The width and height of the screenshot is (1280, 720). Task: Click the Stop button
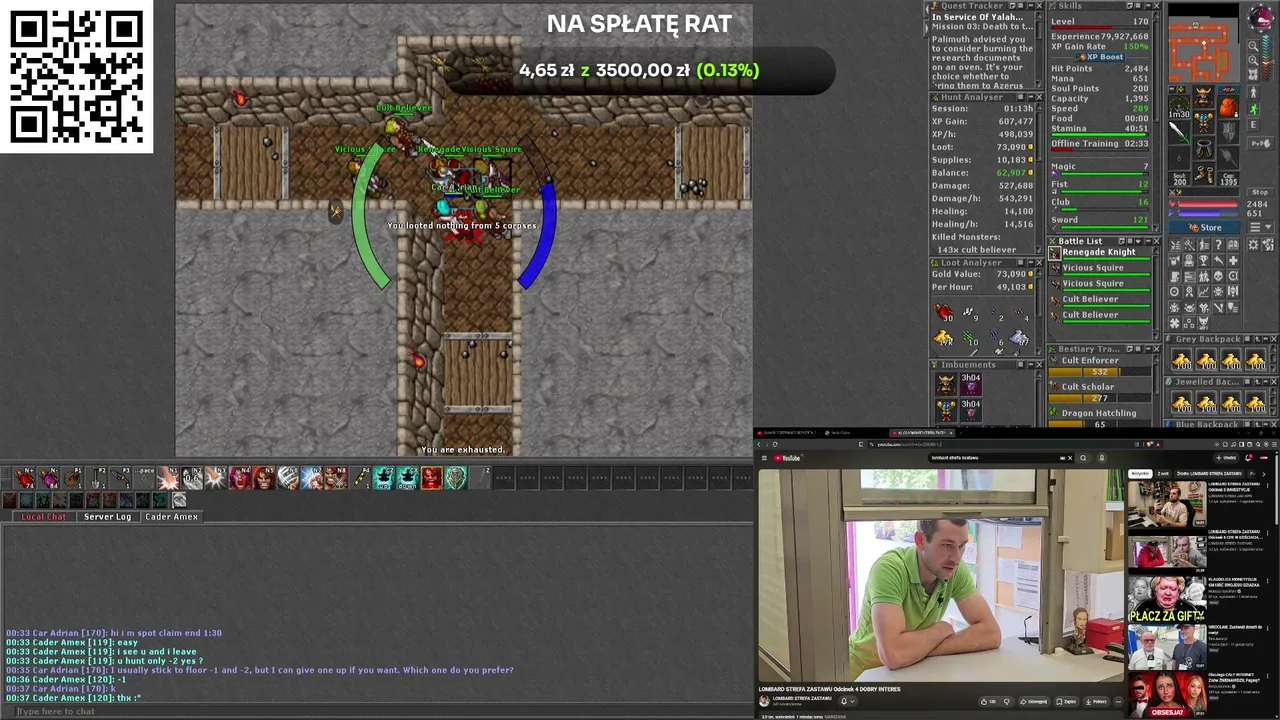[x=1260, y=192]
